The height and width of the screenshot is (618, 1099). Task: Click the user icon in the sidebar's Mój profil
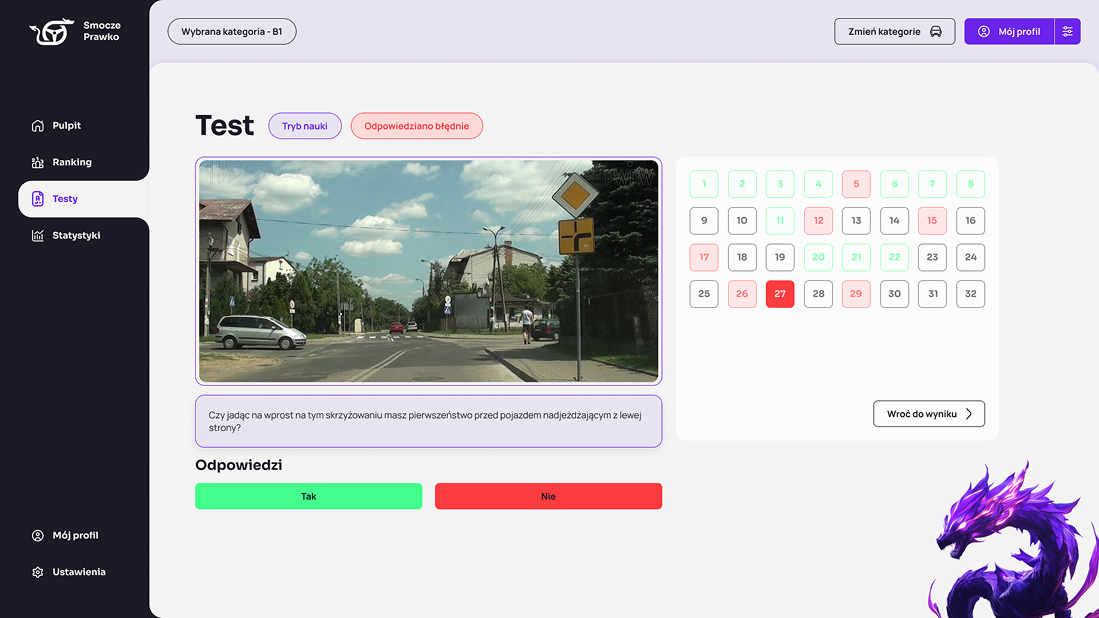[38, 536]
